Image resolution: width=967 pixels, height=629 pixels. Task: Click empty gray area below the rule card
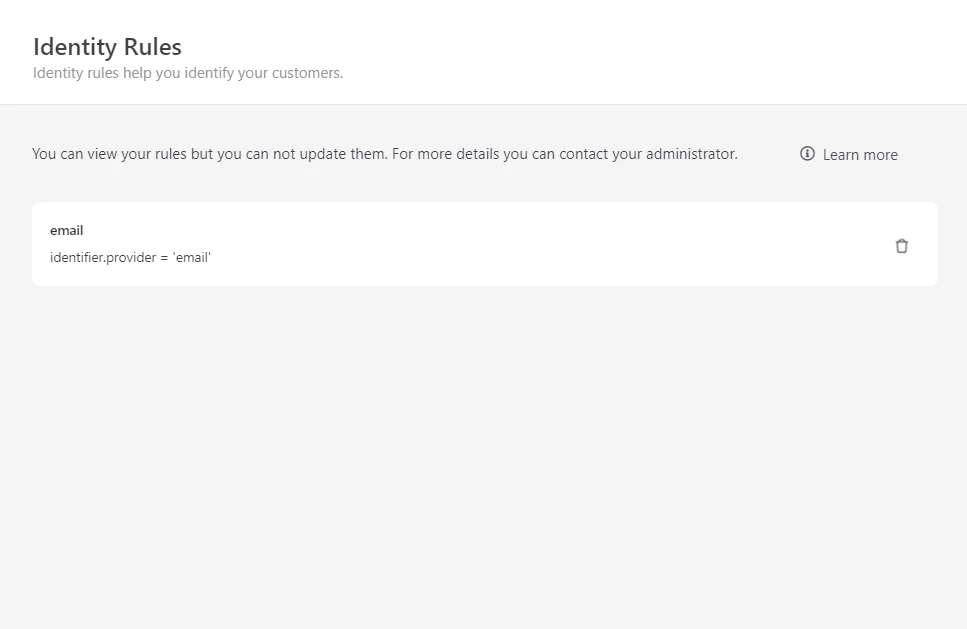484,456
